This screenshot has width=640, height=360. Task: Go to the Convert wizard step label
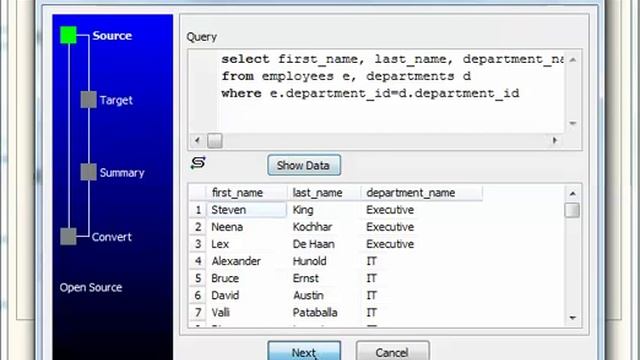pyautogui.click(x=111, y=237)
